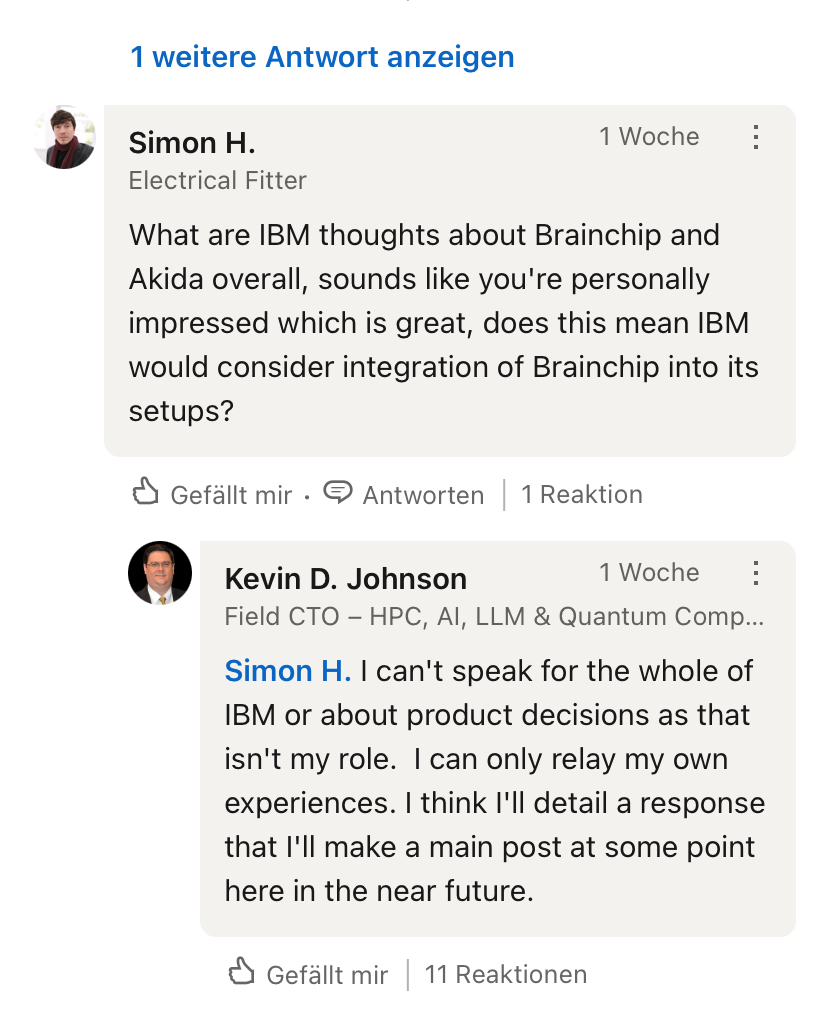Screen dimensions: 828x1012
Task: Click "1 Woche" timestamp on Kevin's reply
Action: [649, 573]
